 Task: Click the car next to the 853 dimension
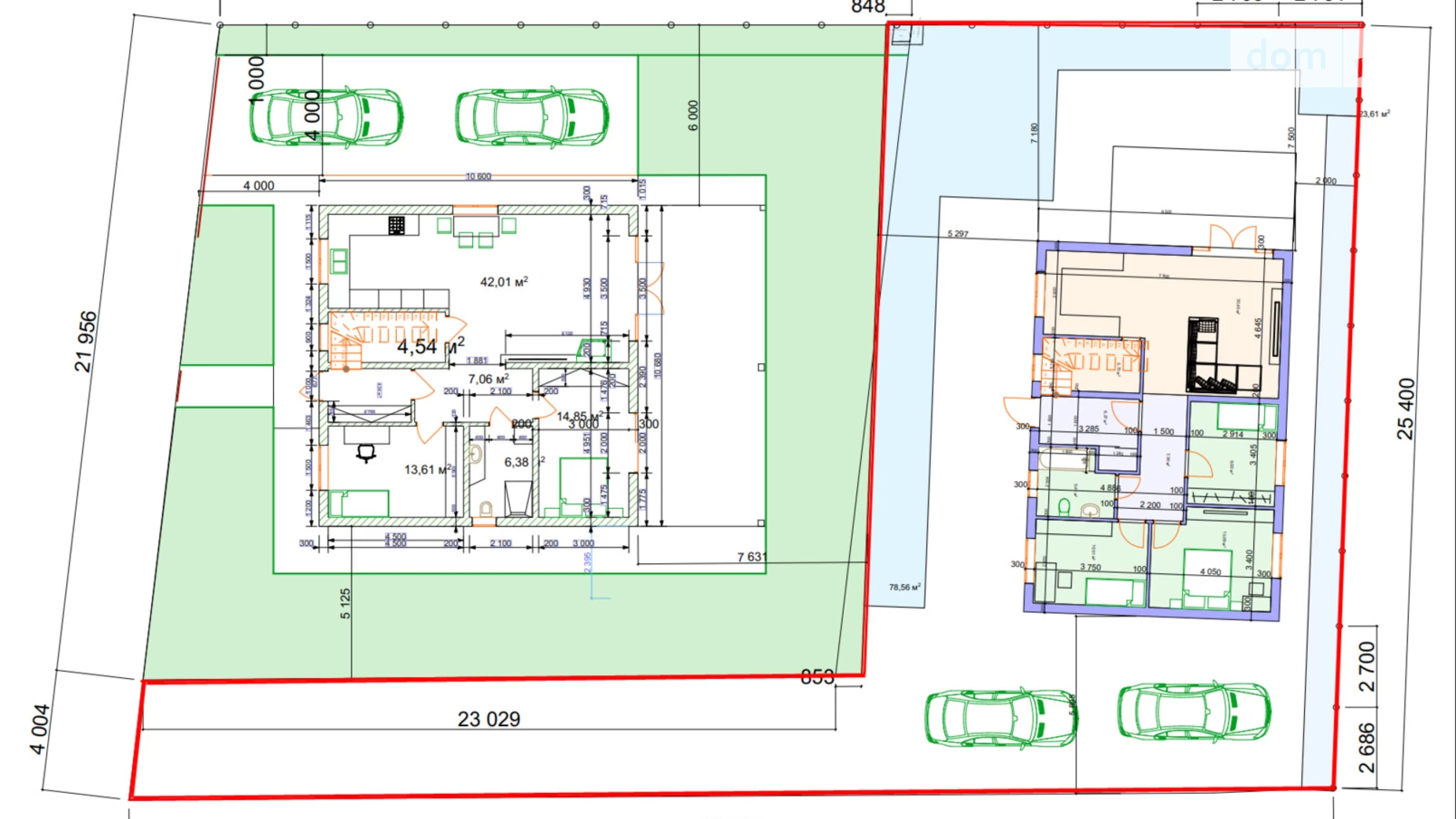point(1000,717)
